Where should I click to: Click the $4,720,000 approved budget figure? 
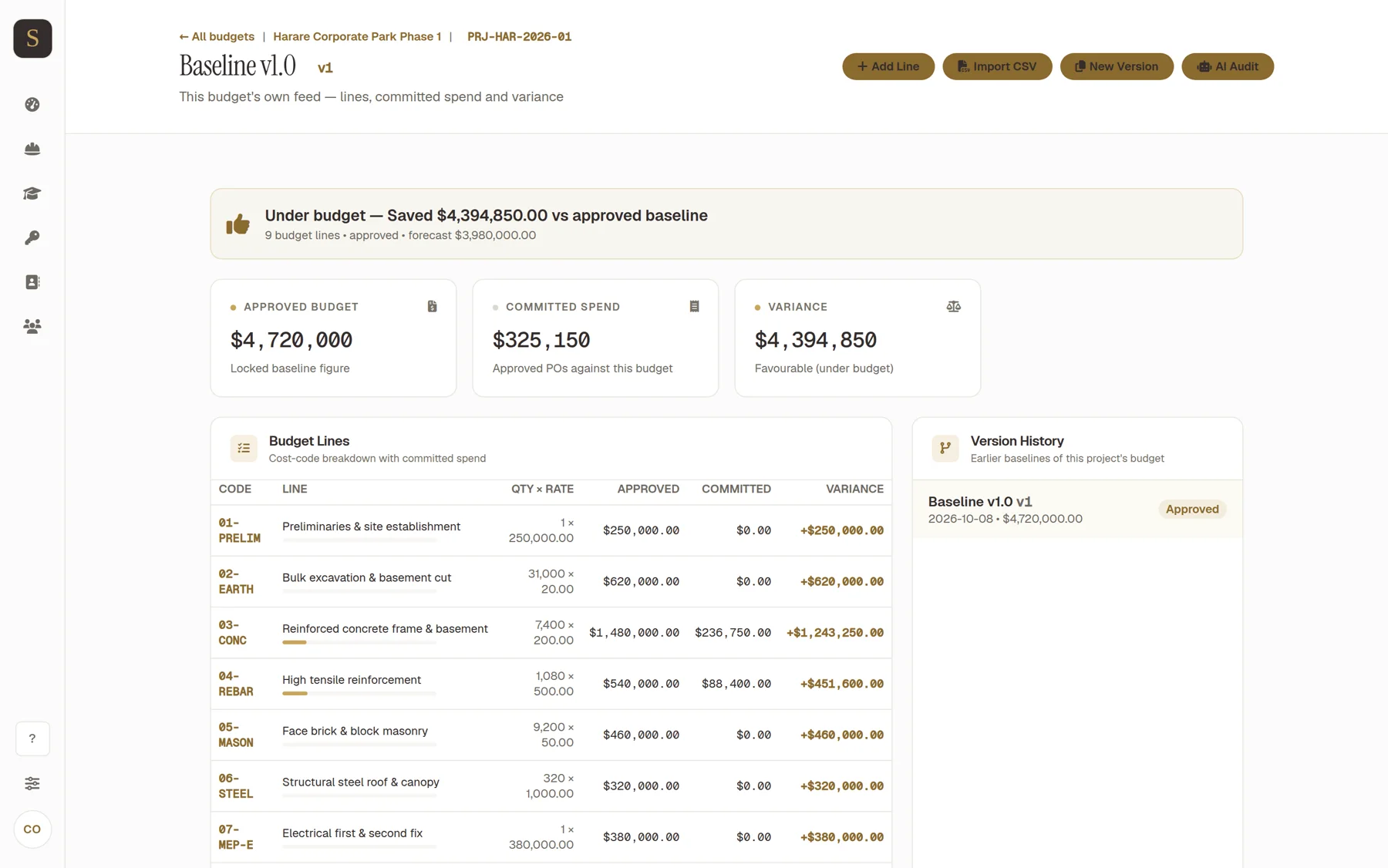point(291,340)
